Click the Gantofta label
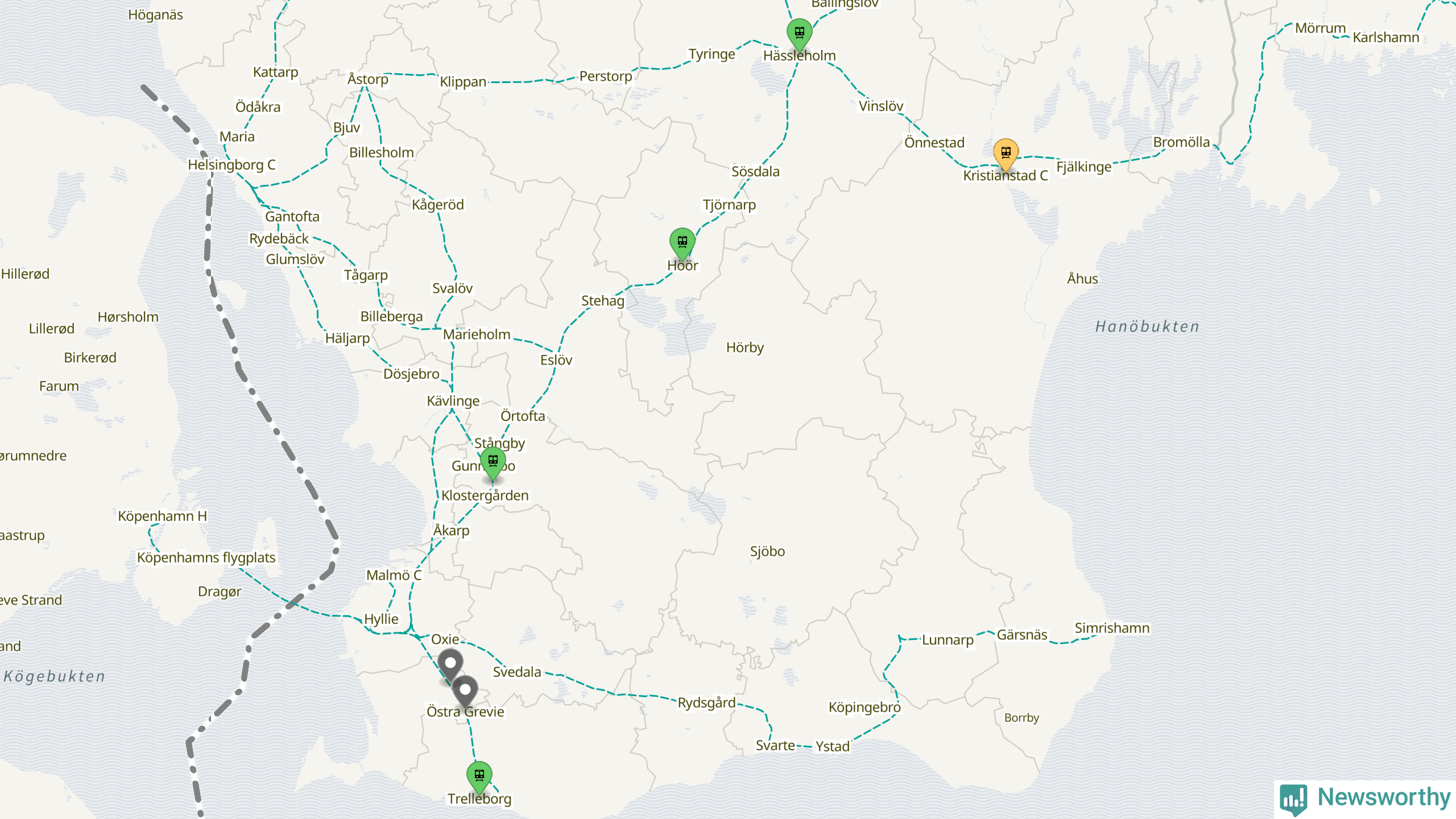Screen dimensions: 1456x819 coord(292,217)
